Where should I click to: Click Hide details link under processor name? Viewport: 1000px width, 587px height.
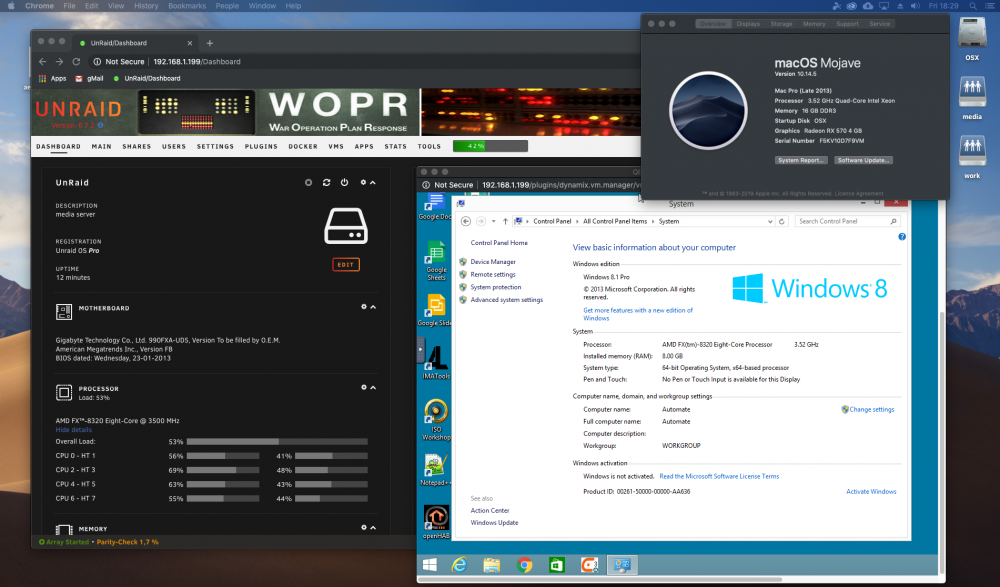(73, 430)
